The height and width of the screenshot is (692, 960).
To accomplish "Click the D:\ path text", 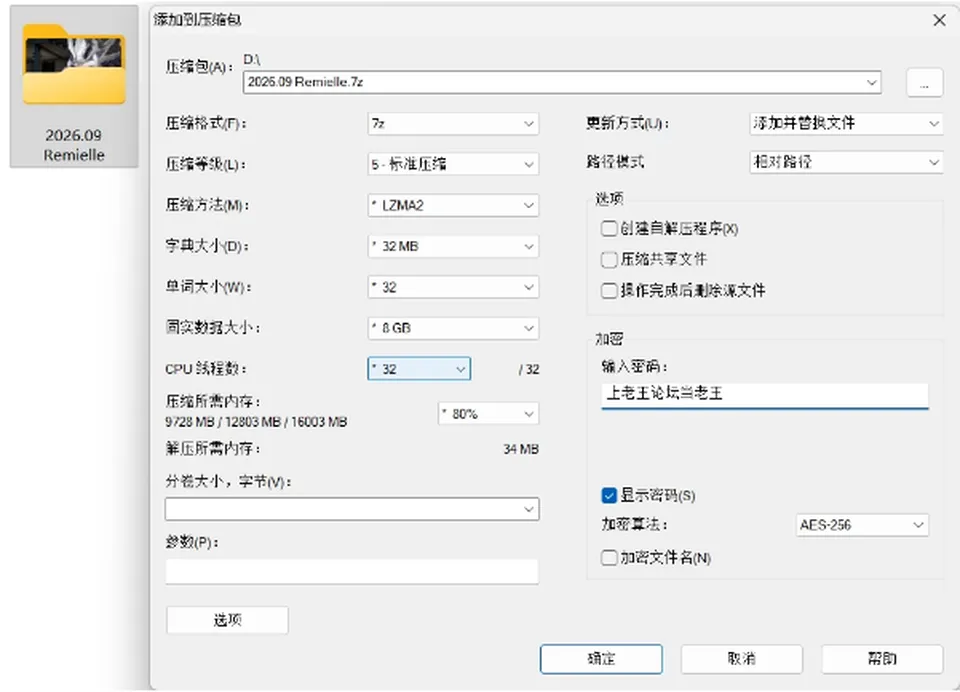I will [x=252, y=59].
